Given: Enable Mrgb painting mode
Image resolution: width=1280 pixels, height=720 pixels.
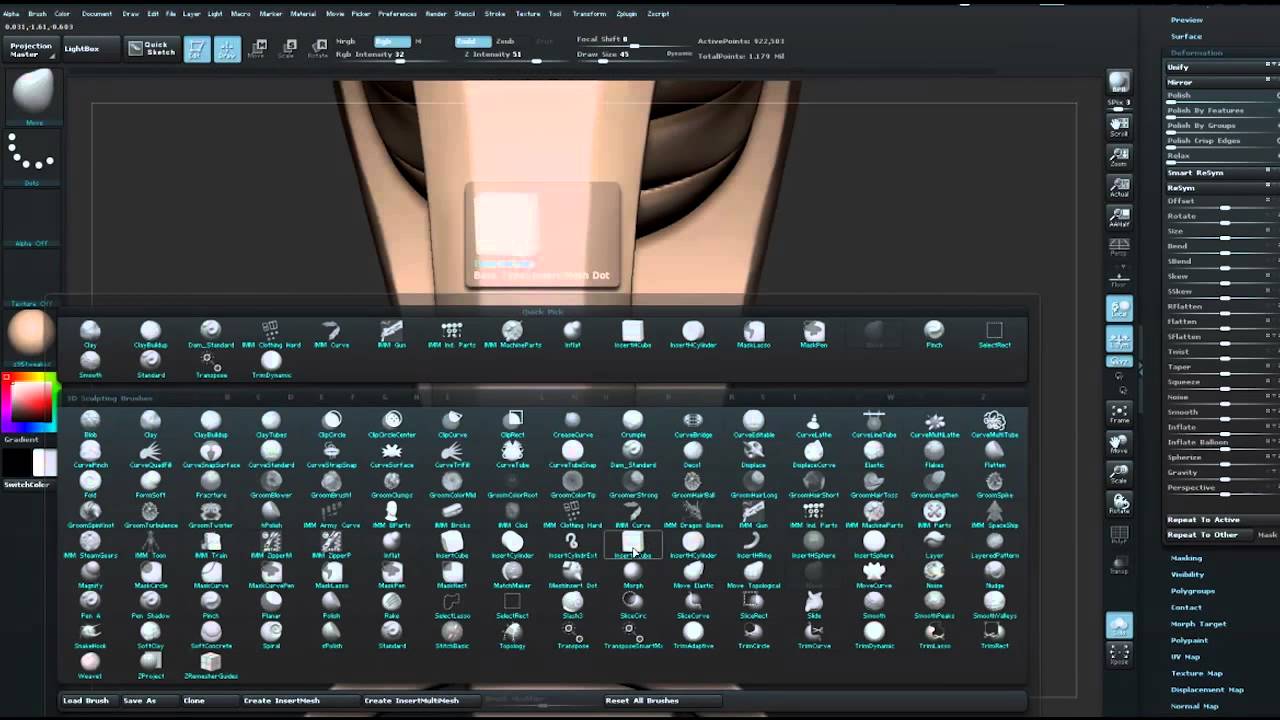Looking at the screenshot, I should (x=345, y=41).
